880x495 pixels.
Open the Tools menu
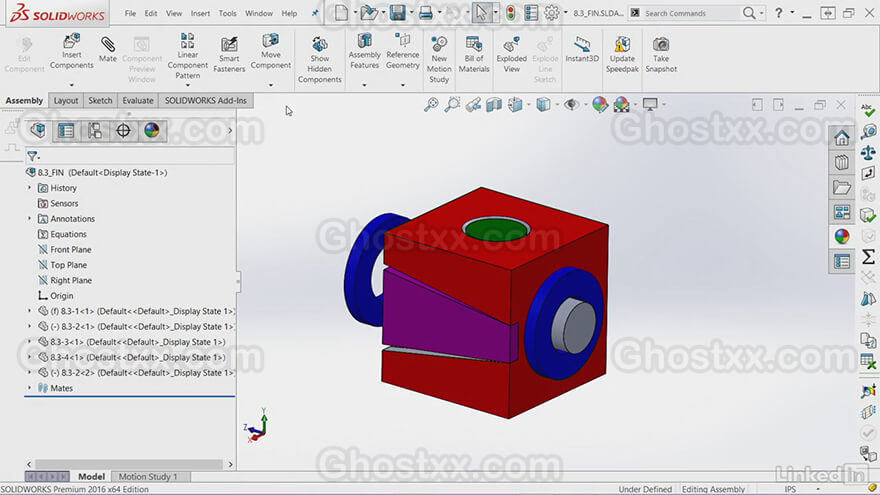pos(227,13)
